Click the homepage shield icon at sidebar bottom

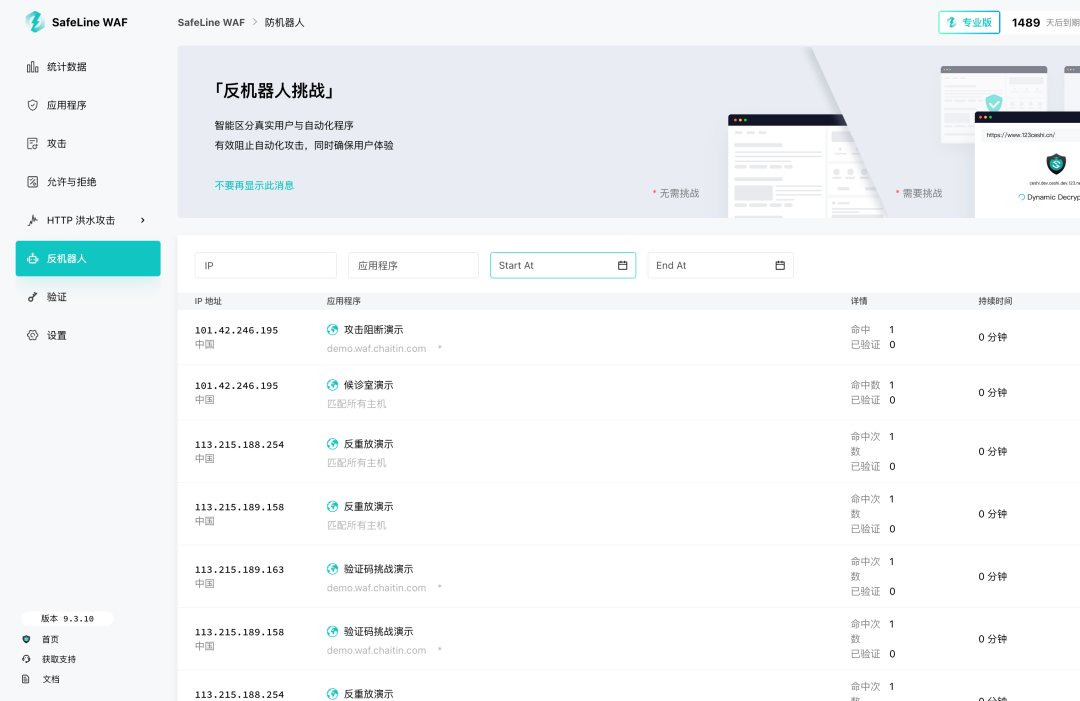(x=26, y=639)
